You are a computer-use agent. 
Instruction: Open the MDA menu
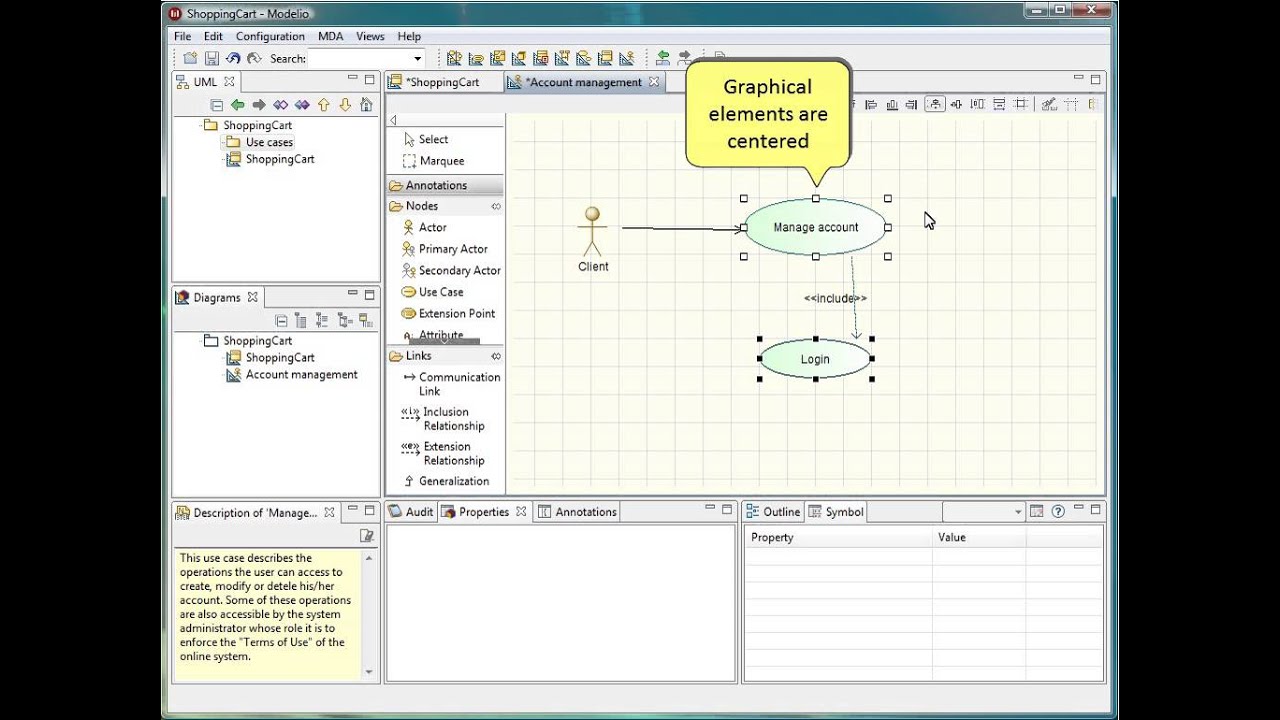click(x=330, y=36)
